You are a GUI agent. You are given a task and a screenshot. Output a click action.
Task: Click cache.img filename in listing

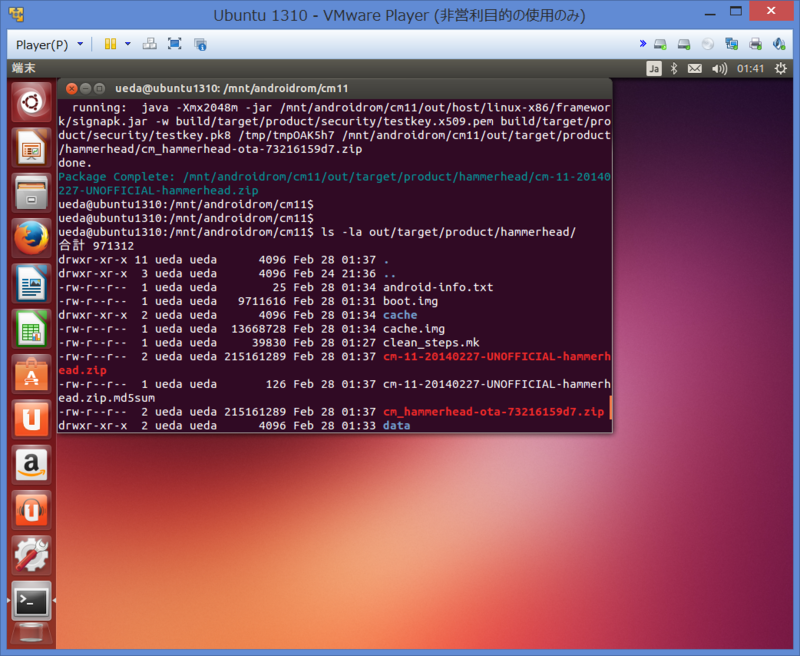pos(414,329)
